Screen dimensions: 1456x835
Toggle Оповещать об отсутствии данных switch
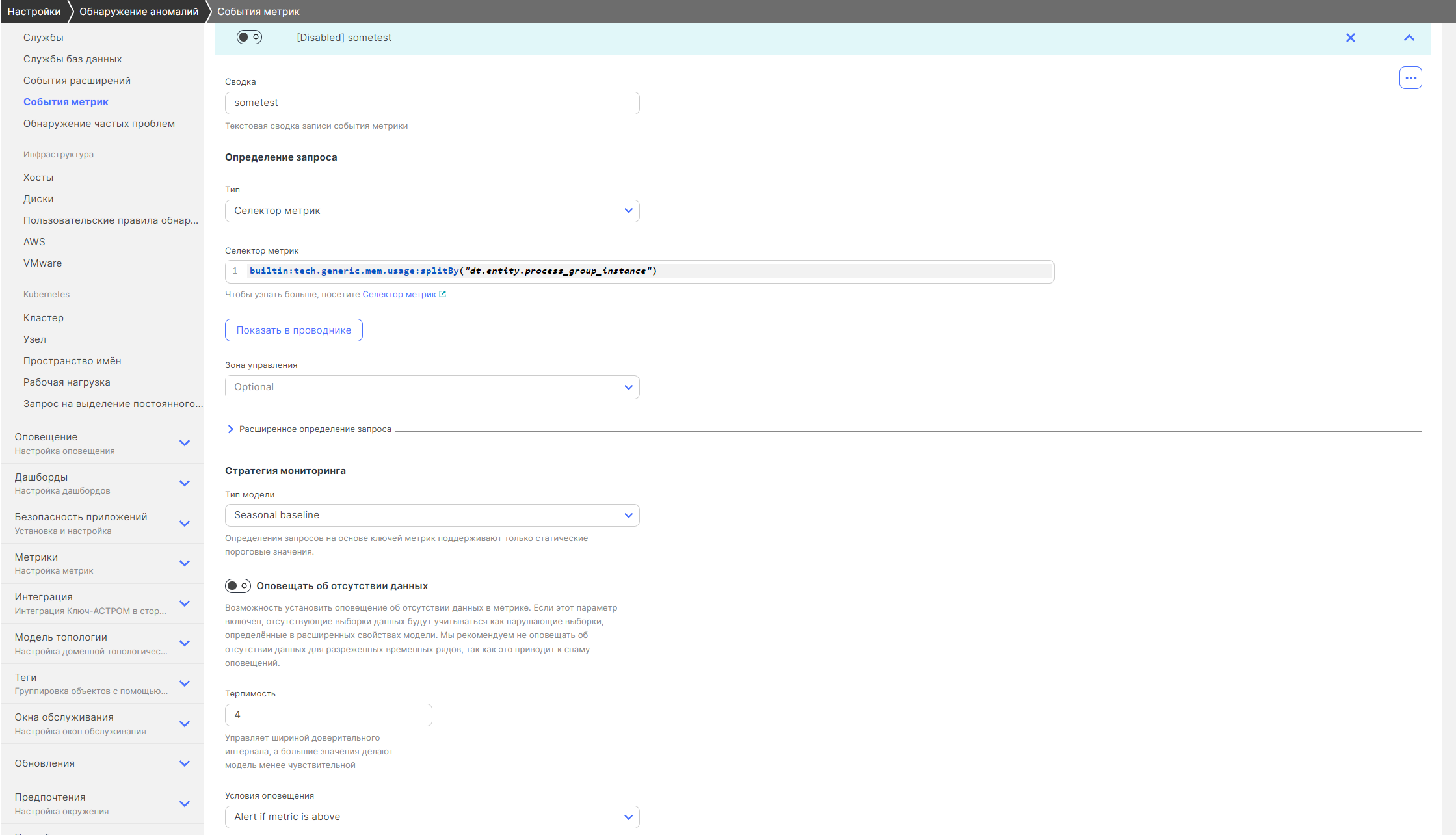coord(238,586)
